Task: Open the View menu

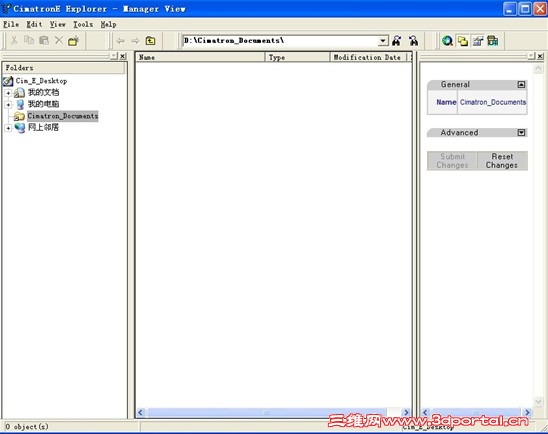Action: [x=58, y=24]
